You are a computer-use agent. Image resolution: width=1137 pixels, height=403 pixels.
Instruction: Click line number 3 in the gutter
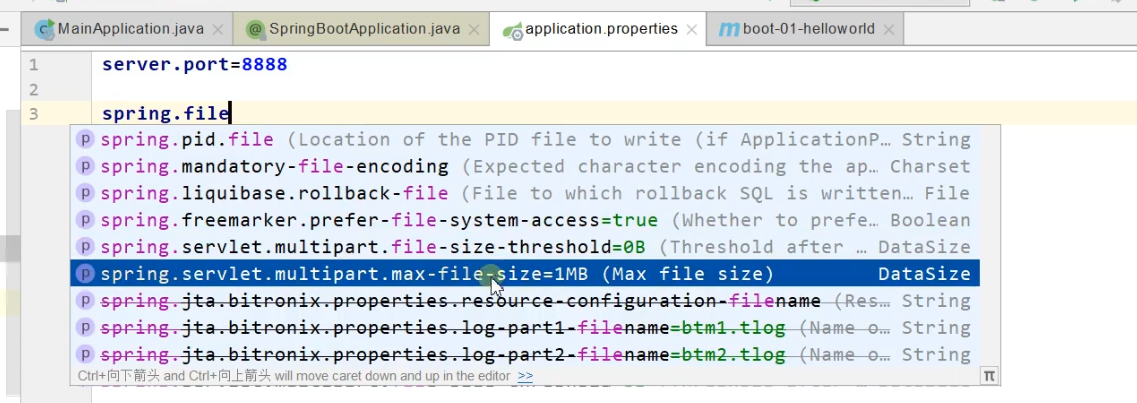pyautogui.click(x=33, y=113)
